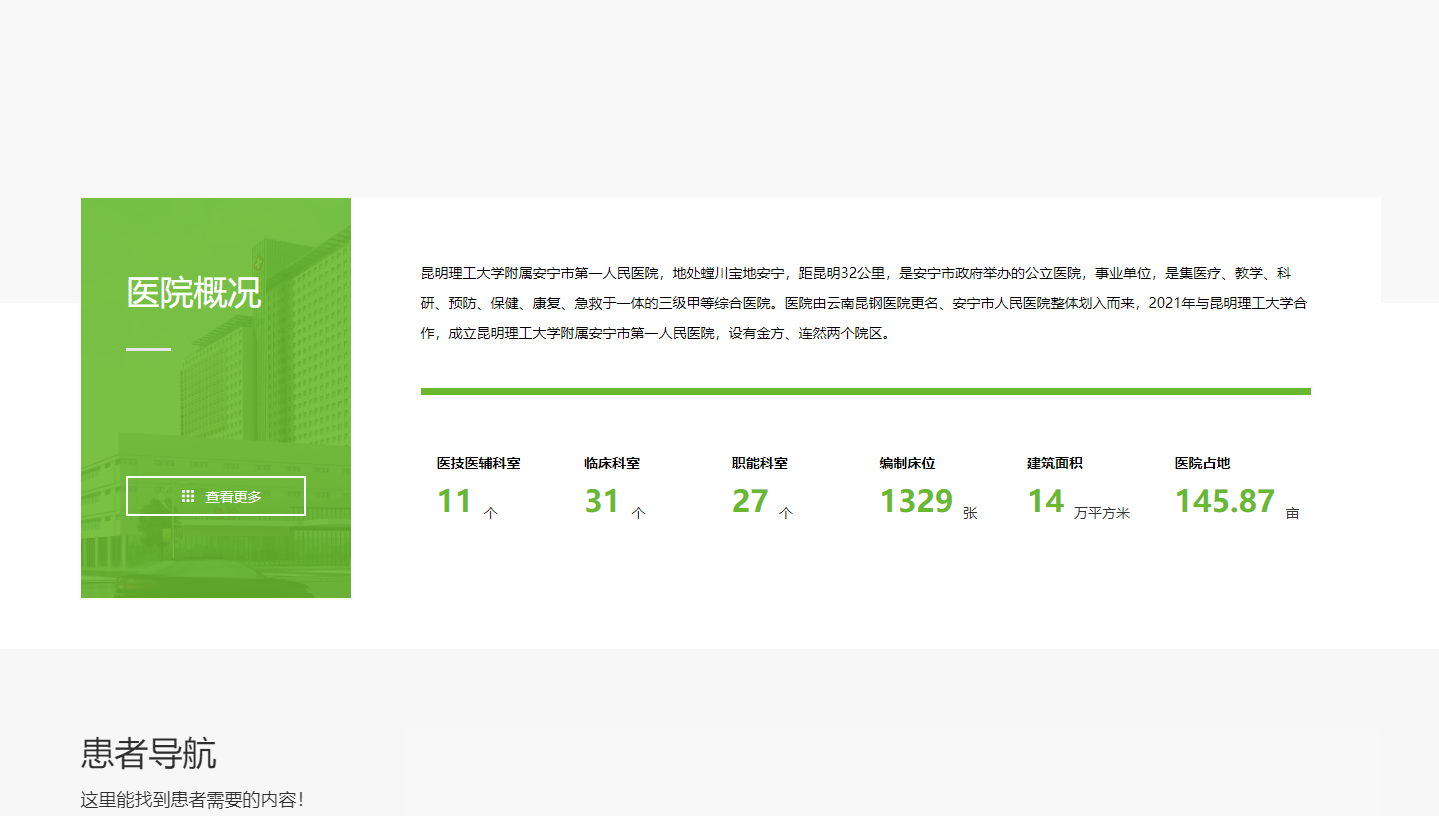Click the number 27 under 职能科室
This screenshot has width=1439, height=816.
[750, 501]
